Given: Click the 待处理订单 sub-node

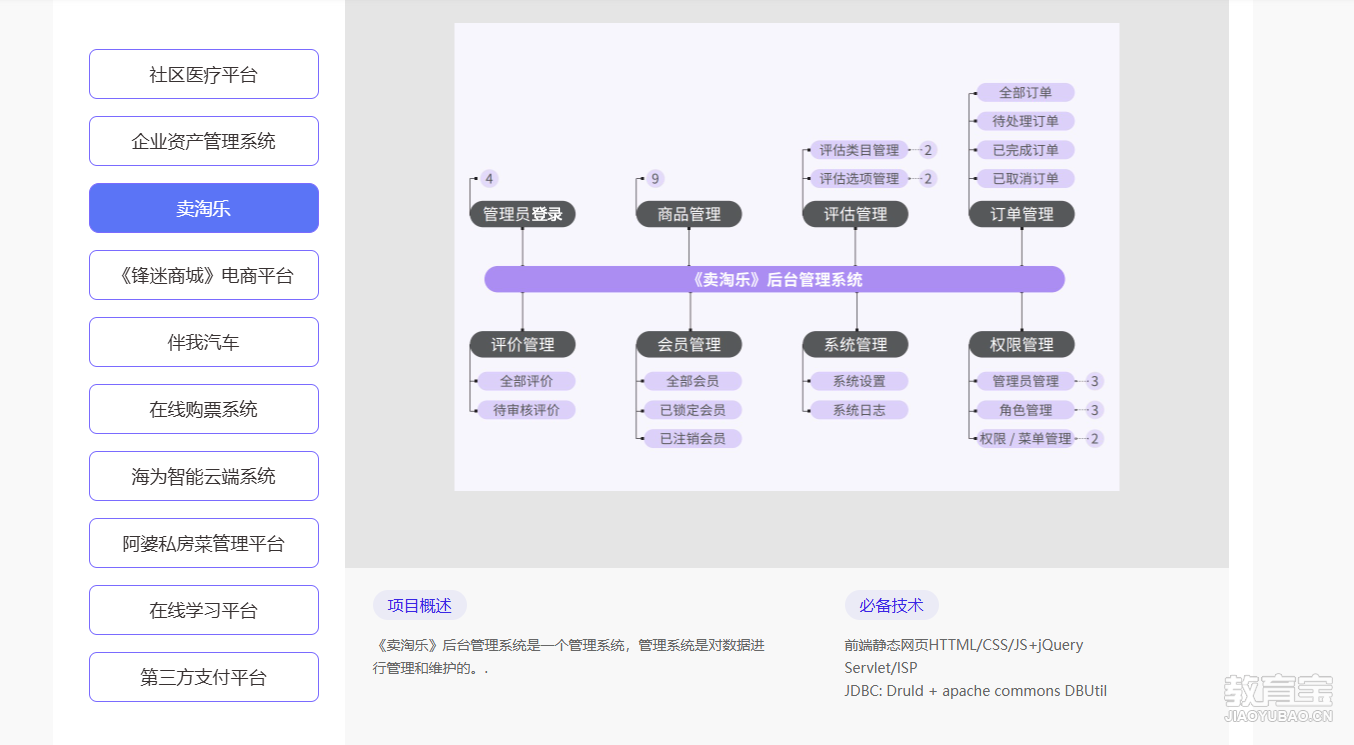Looking at the screenshot, I should [x=1025, y=121].
